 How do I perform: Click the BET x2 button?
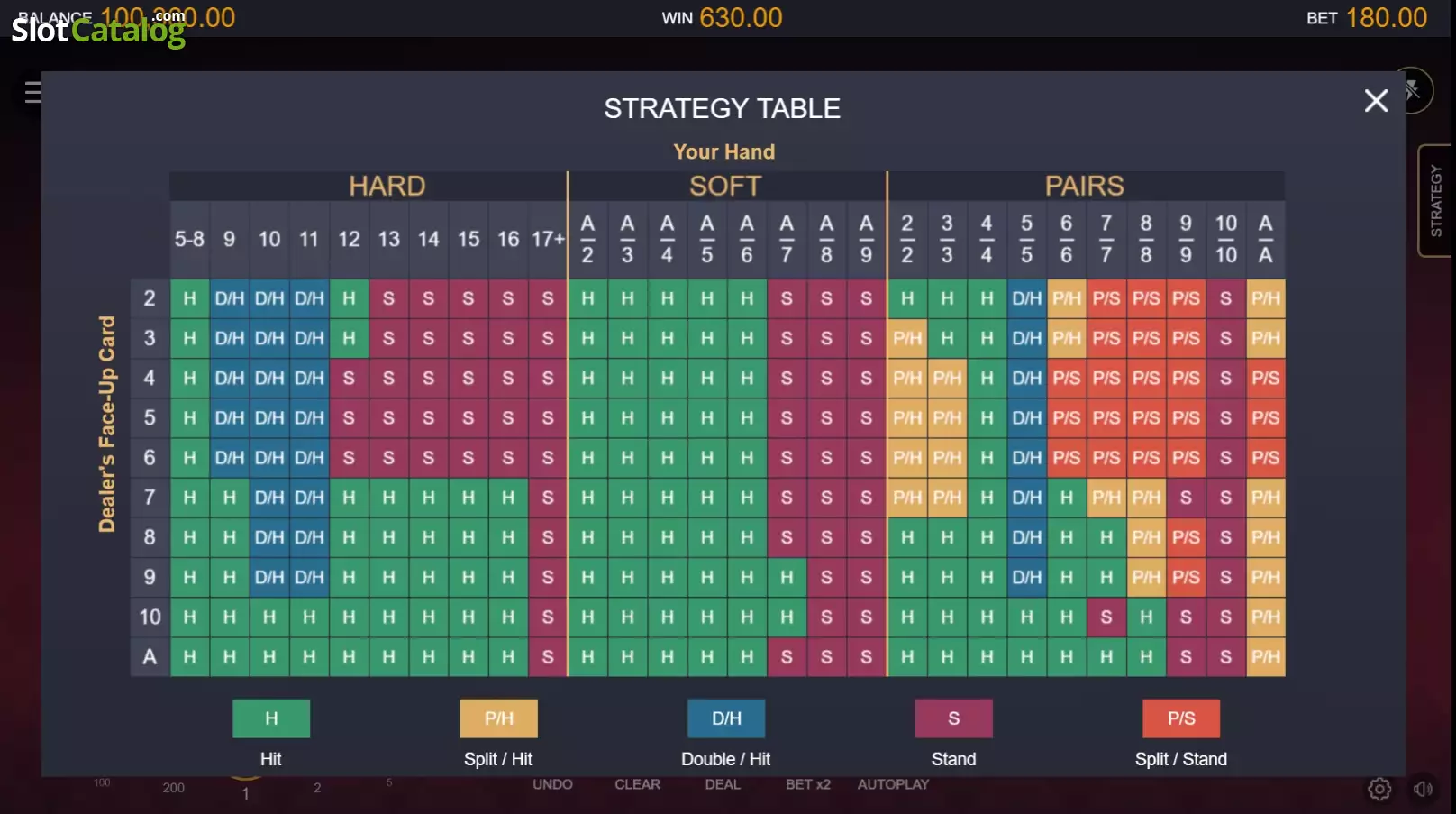[808, 784]
